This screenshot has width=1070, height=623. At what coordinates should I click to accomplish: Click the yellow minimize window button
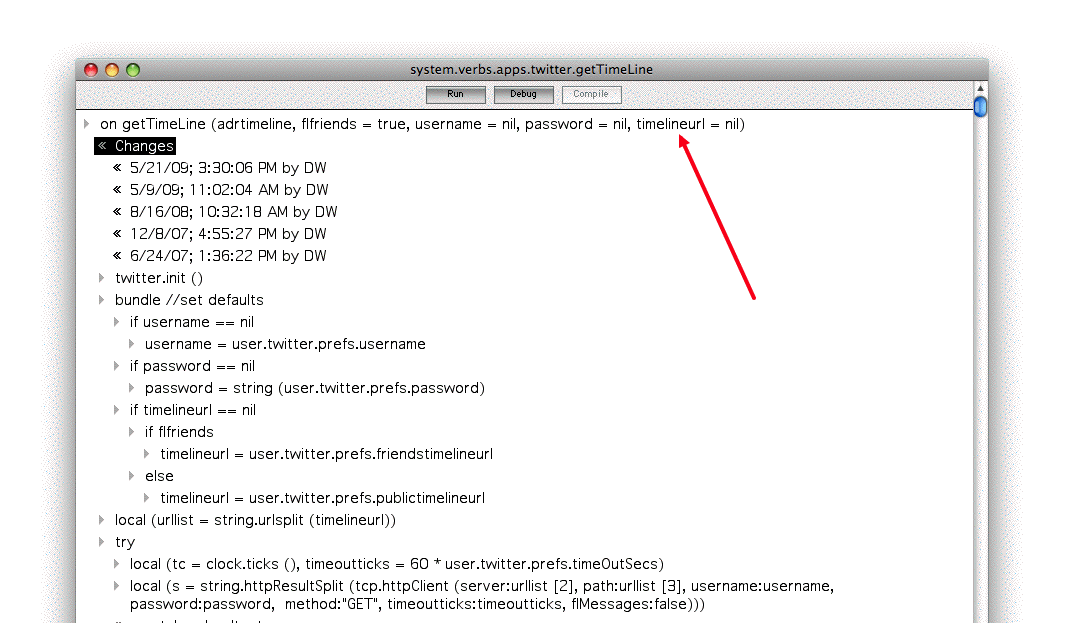[112, 70]
